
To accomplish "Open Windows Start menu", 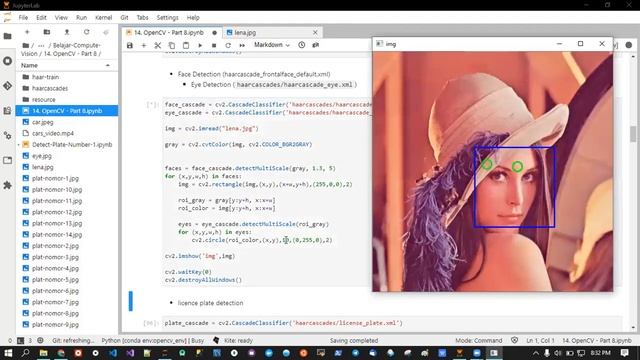I will pos(8,353).
